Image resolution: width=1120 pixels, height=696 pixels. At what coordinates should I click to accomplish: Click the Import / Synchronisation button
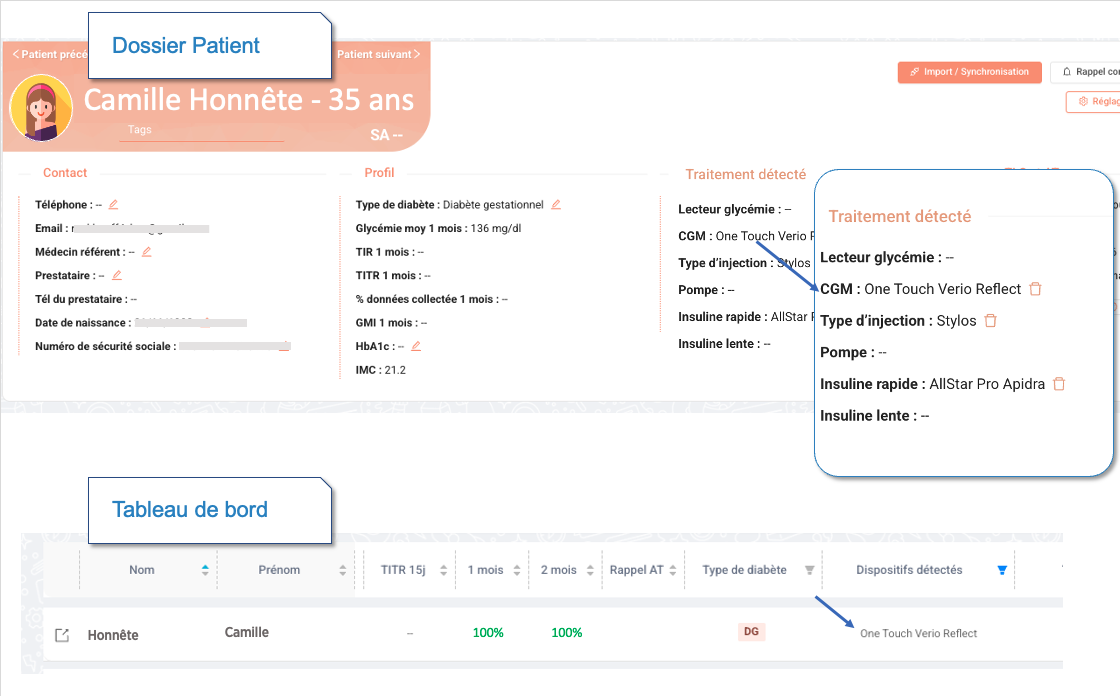click(969, 72)
